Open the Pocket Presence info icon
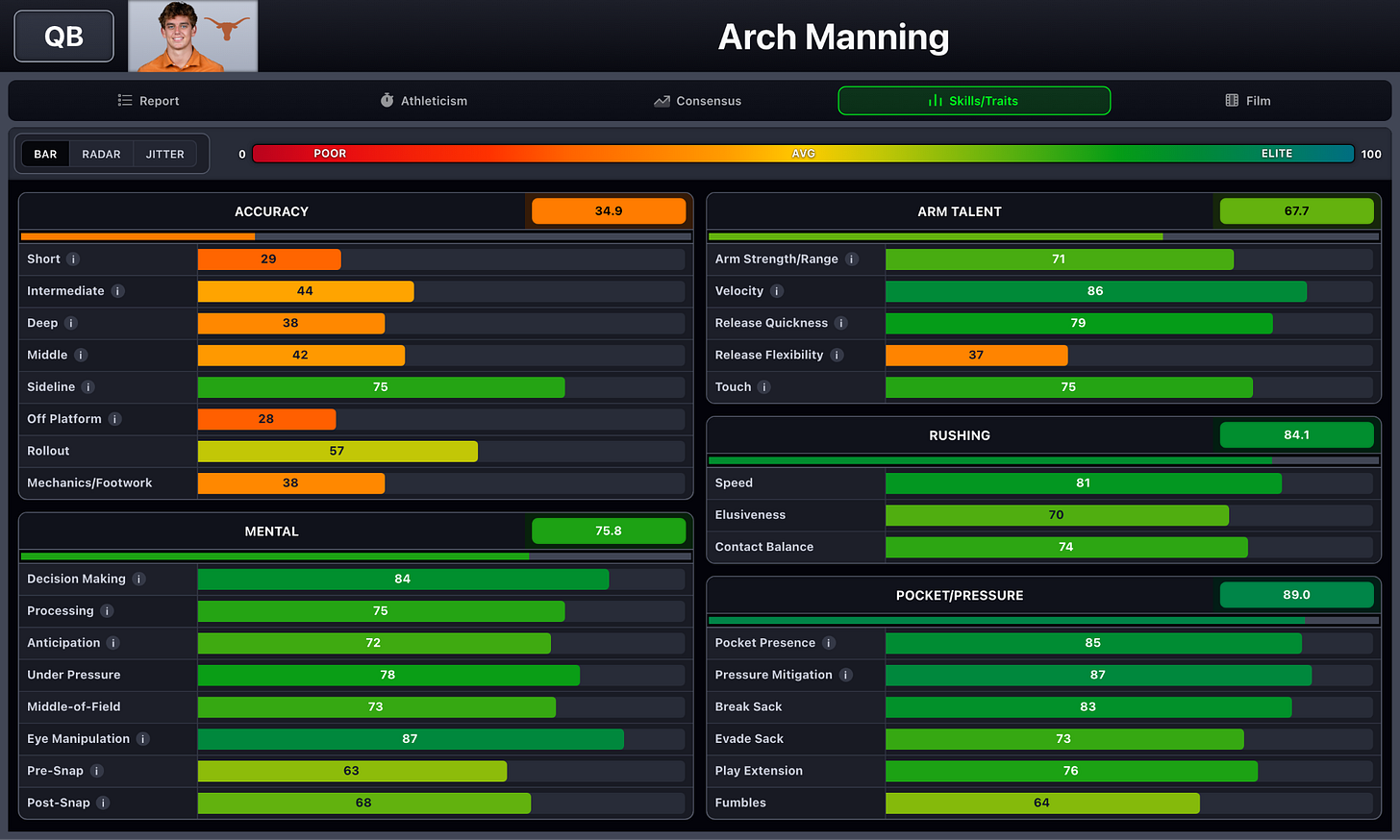 (829, 643)
